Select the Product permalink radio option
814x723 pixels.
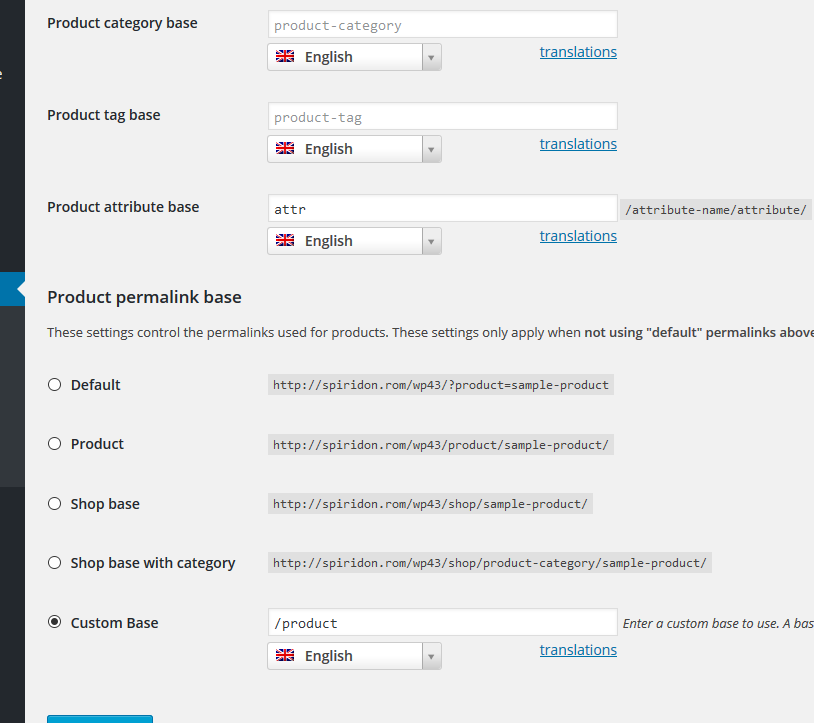pyautogui.click(x=55, y=444)
